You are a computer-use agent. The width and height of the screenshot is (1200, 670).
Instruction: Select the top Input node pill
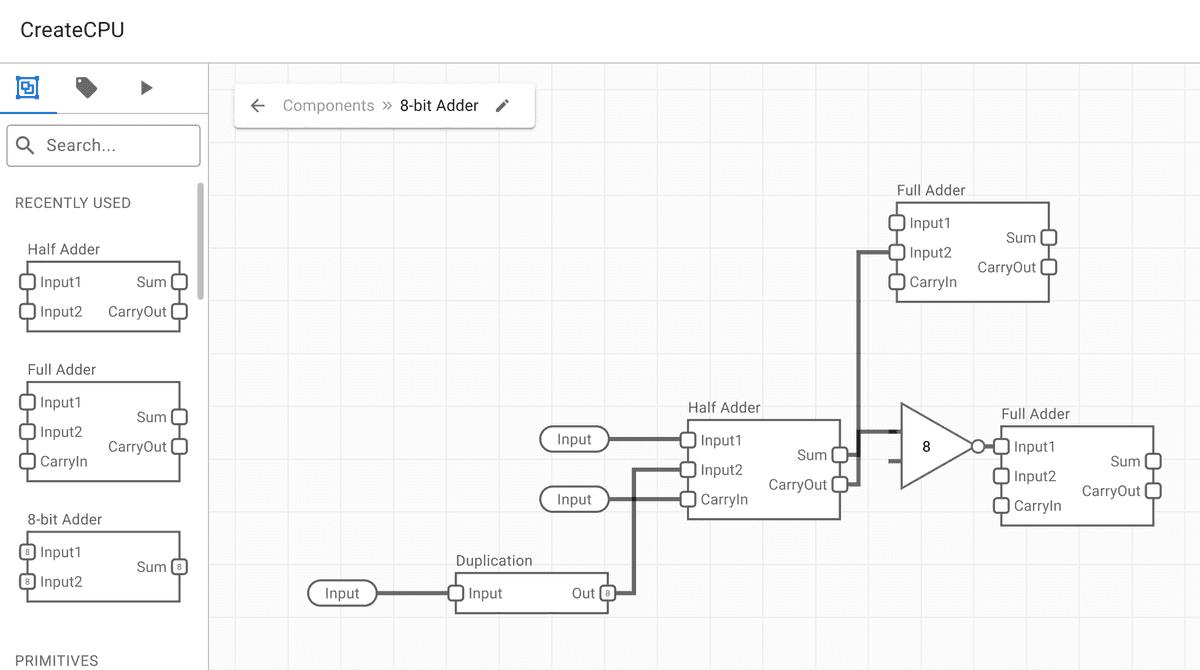[574, 439]
